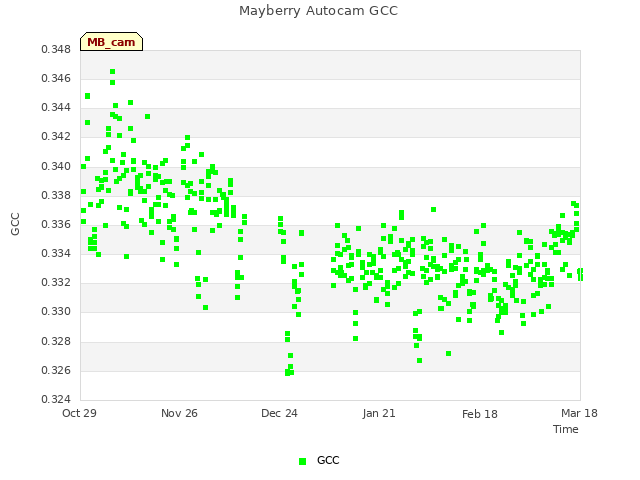Click the Feb 18 x-axis label
640x480 pixels.
pyautogui.click(x=480, y=414)
